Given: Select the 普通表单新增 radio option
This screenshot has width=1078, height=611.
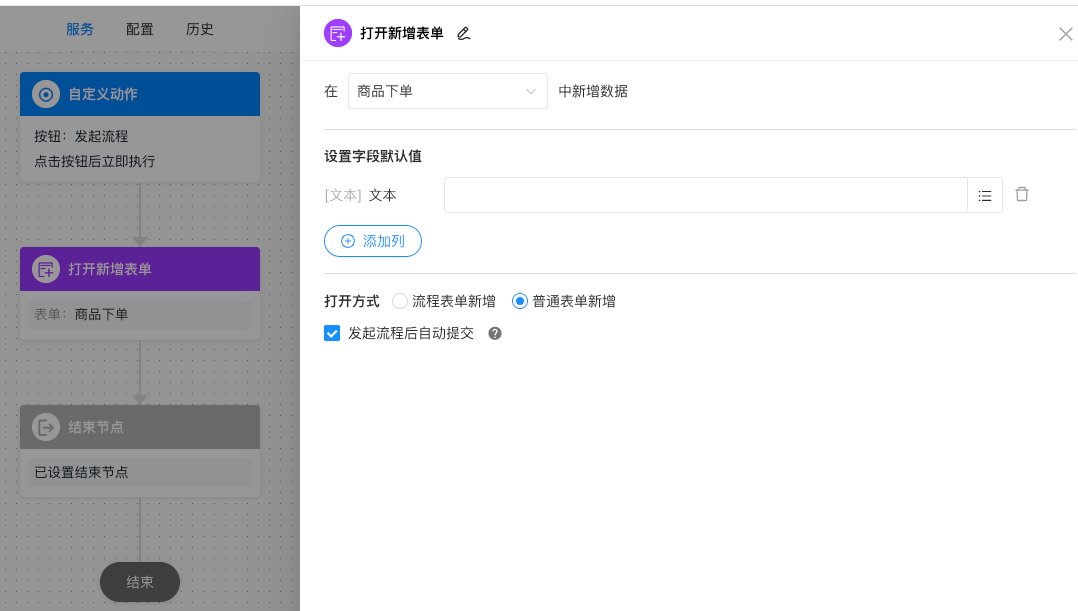Looking at the screenshot, I should click(x=520, y=301).
